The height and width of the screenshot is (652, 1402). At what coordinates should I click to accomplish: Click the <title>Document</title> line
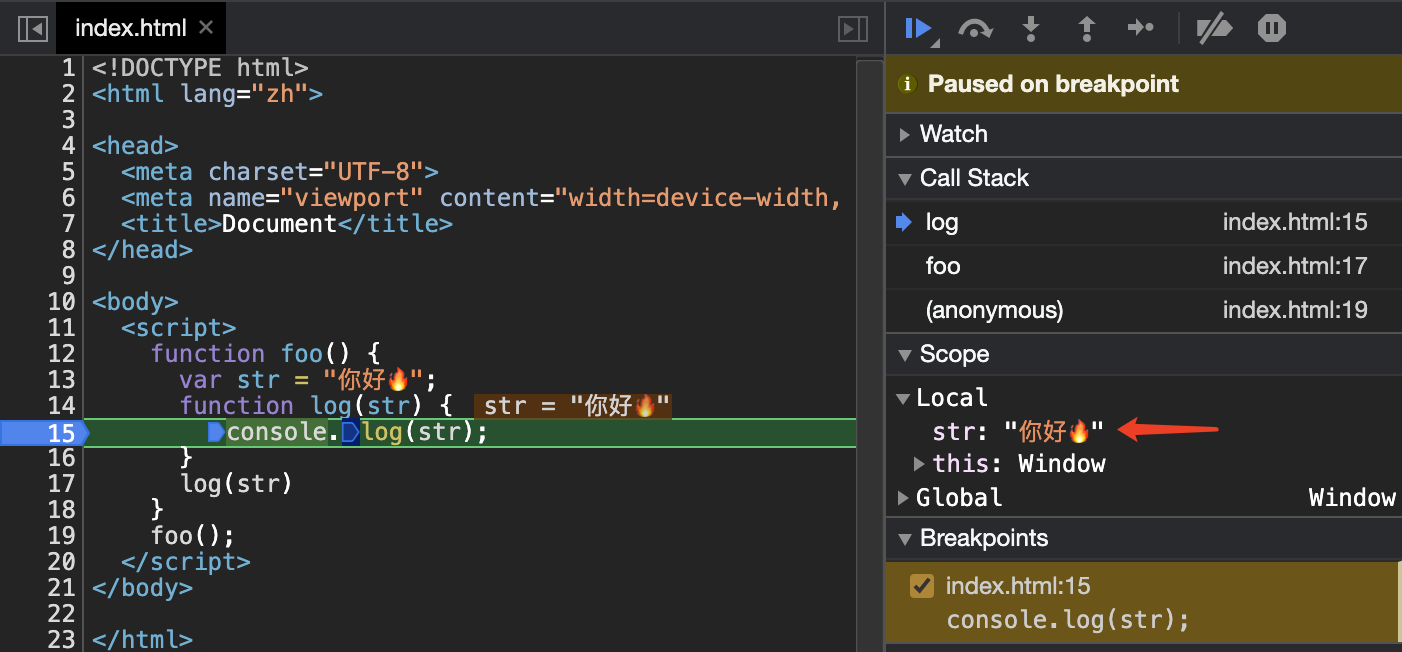coord(287,224)
